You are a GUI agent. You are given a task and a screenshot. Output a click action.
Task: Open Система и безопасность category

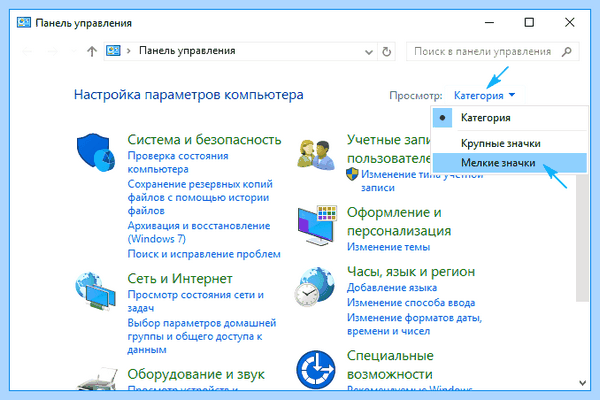pyautogui.click(x=204, y=140)
